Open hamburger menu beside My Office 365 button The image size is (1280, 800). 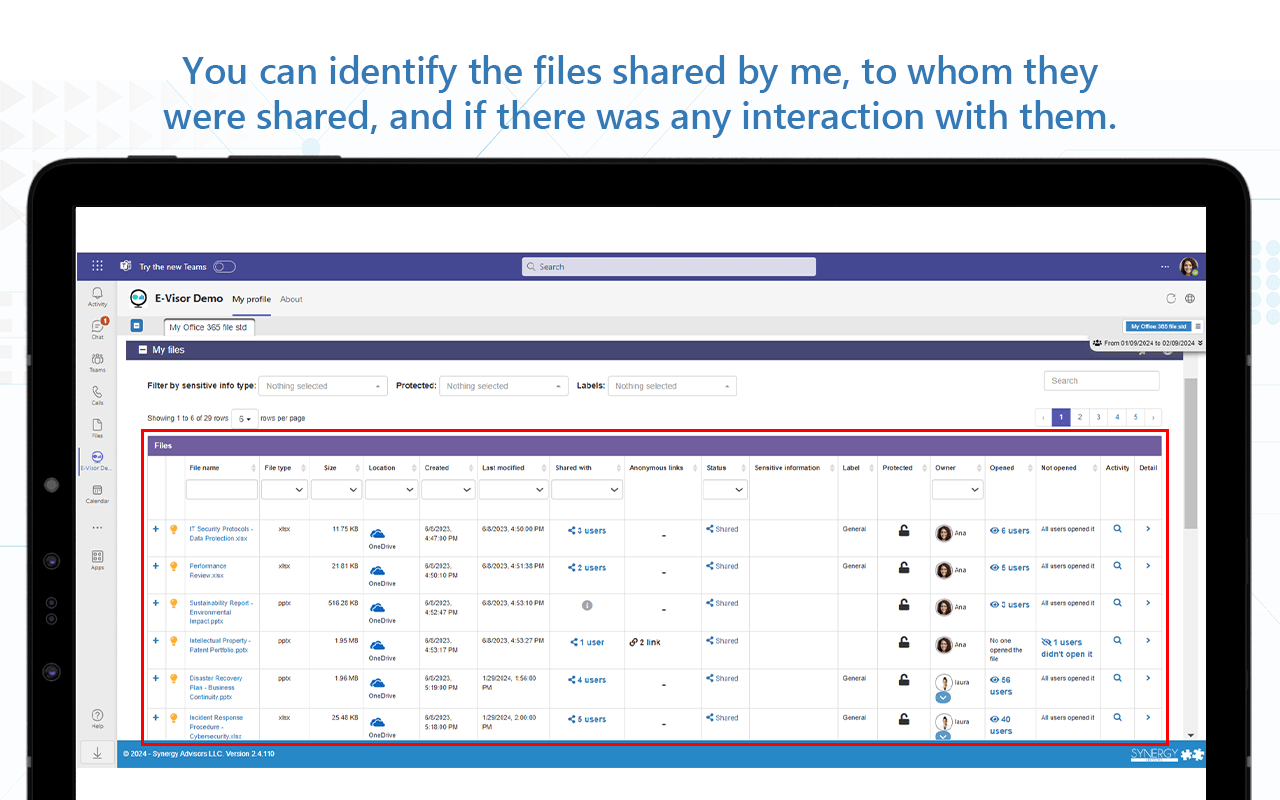1199,326
